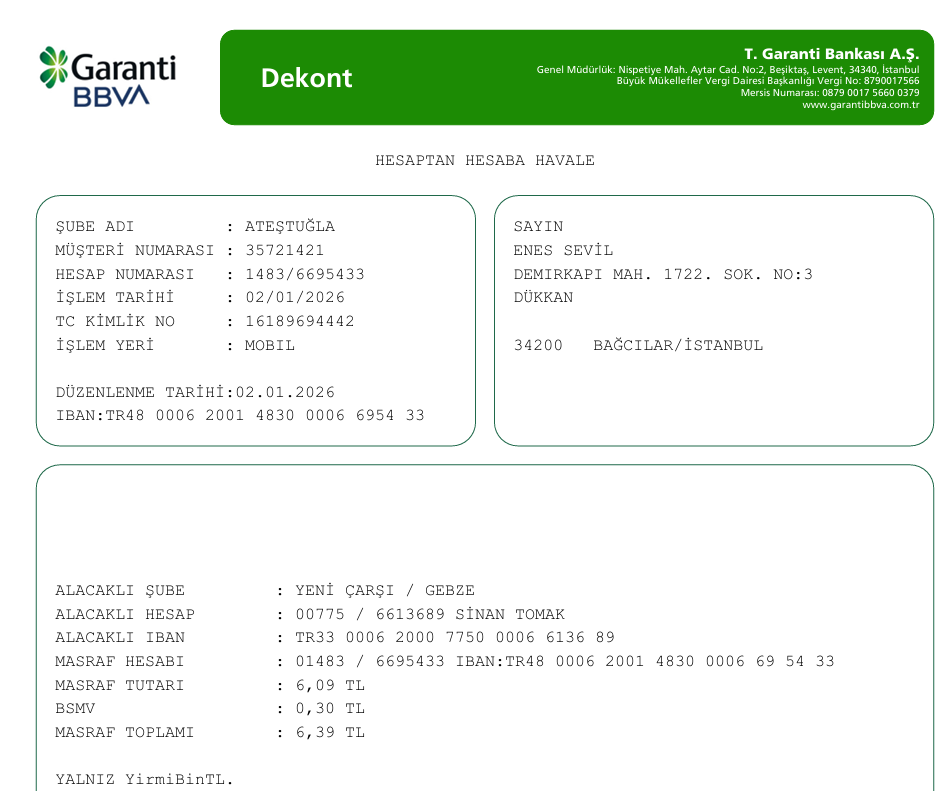Click the ALACAKLI ŞUBE label
The height and width of the screenshot is (791, 942).
(x=120, y=590)
